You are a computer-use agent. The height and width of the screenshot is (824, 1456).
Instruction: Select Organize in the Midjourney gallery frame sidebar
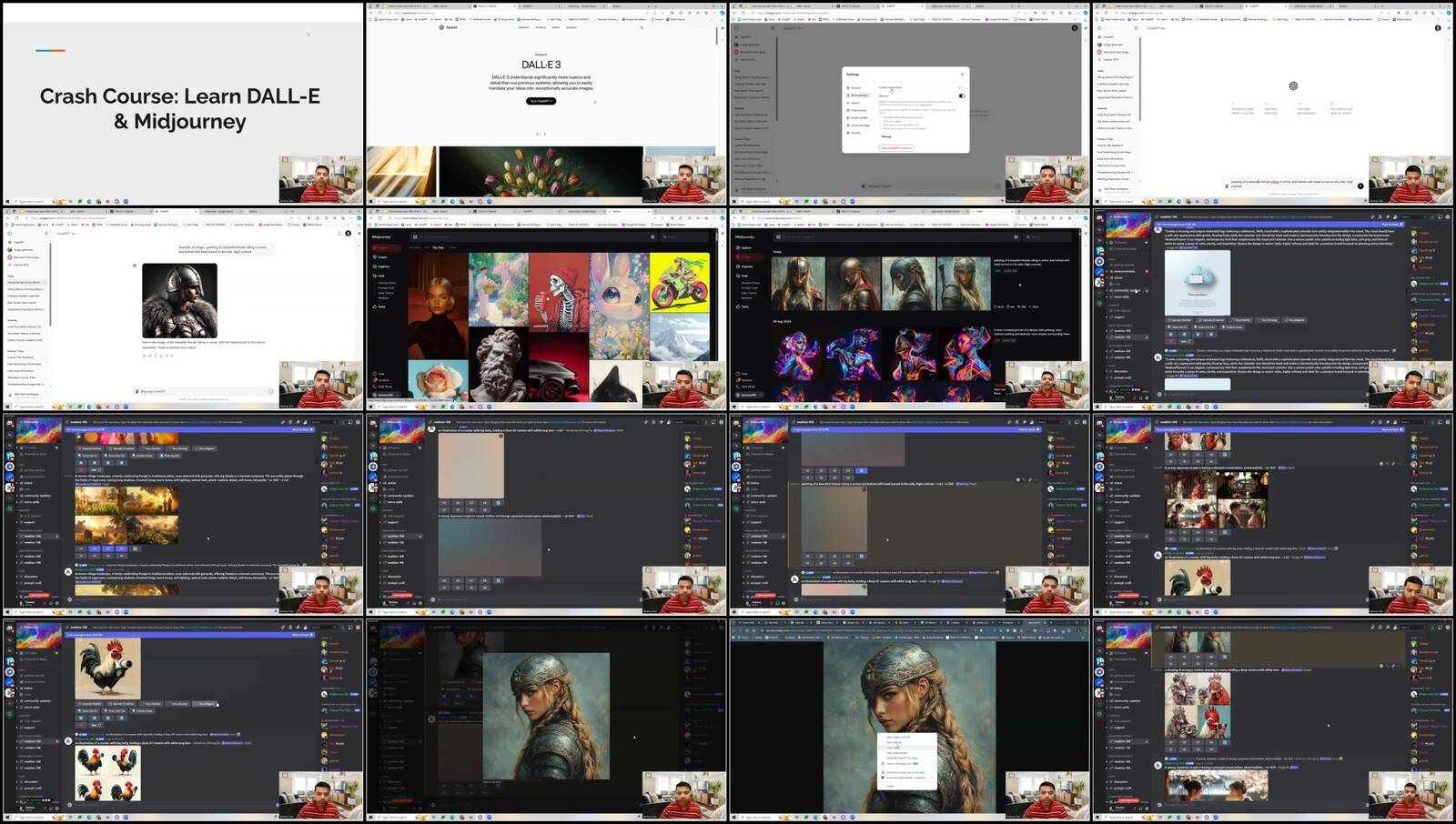click(x=382, y=266)
